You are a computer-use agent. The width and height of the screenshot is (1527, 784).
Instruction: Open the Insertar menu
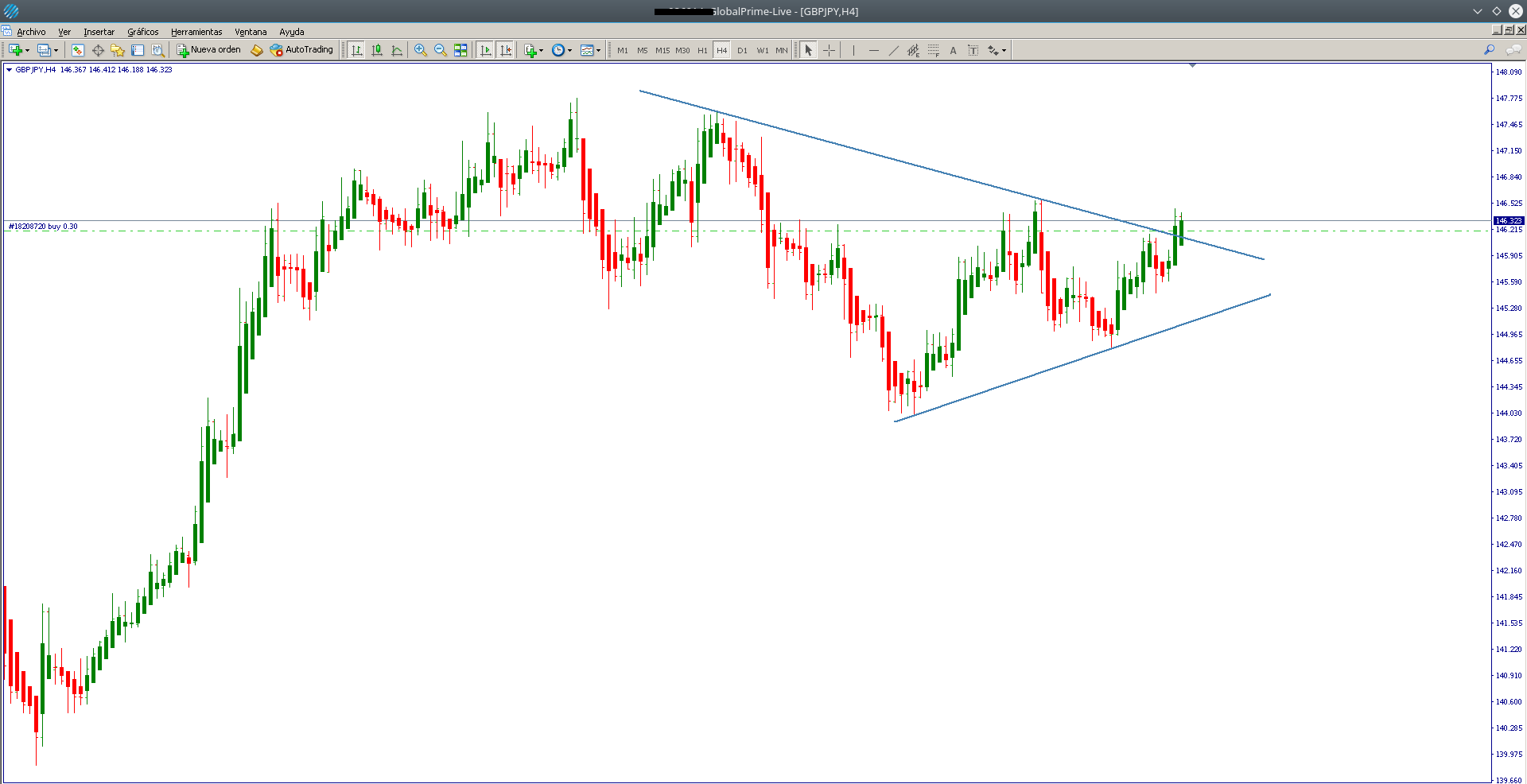click(99, 32)
